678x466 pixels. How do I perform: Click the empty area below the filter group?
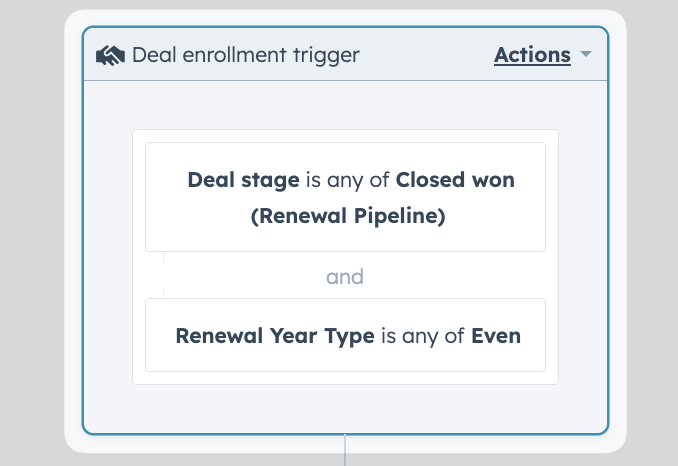pyautogui.click(x=345, y=409)
